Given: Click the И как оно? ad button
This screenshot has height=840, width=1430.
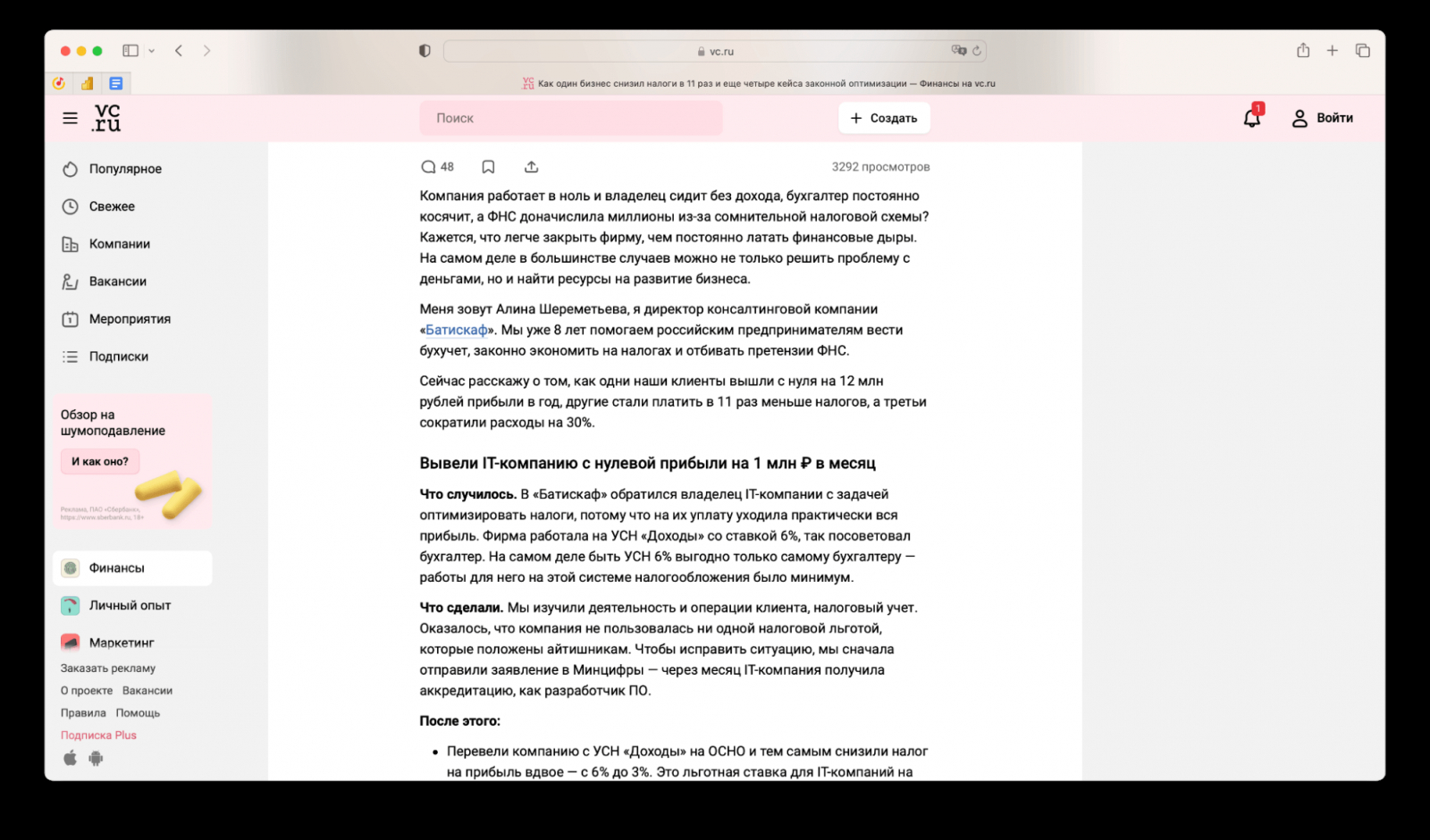Looking at the screenshot, I should 100,461.
